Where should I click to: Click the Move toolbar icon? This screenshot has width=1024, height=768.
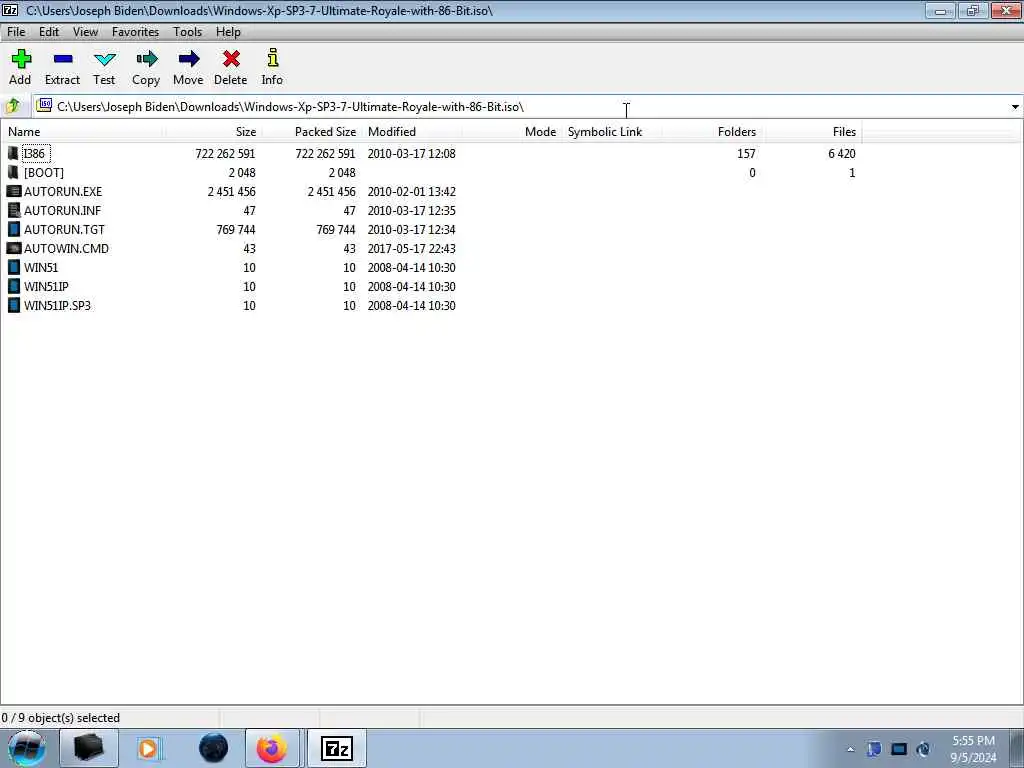coord(189,59)
